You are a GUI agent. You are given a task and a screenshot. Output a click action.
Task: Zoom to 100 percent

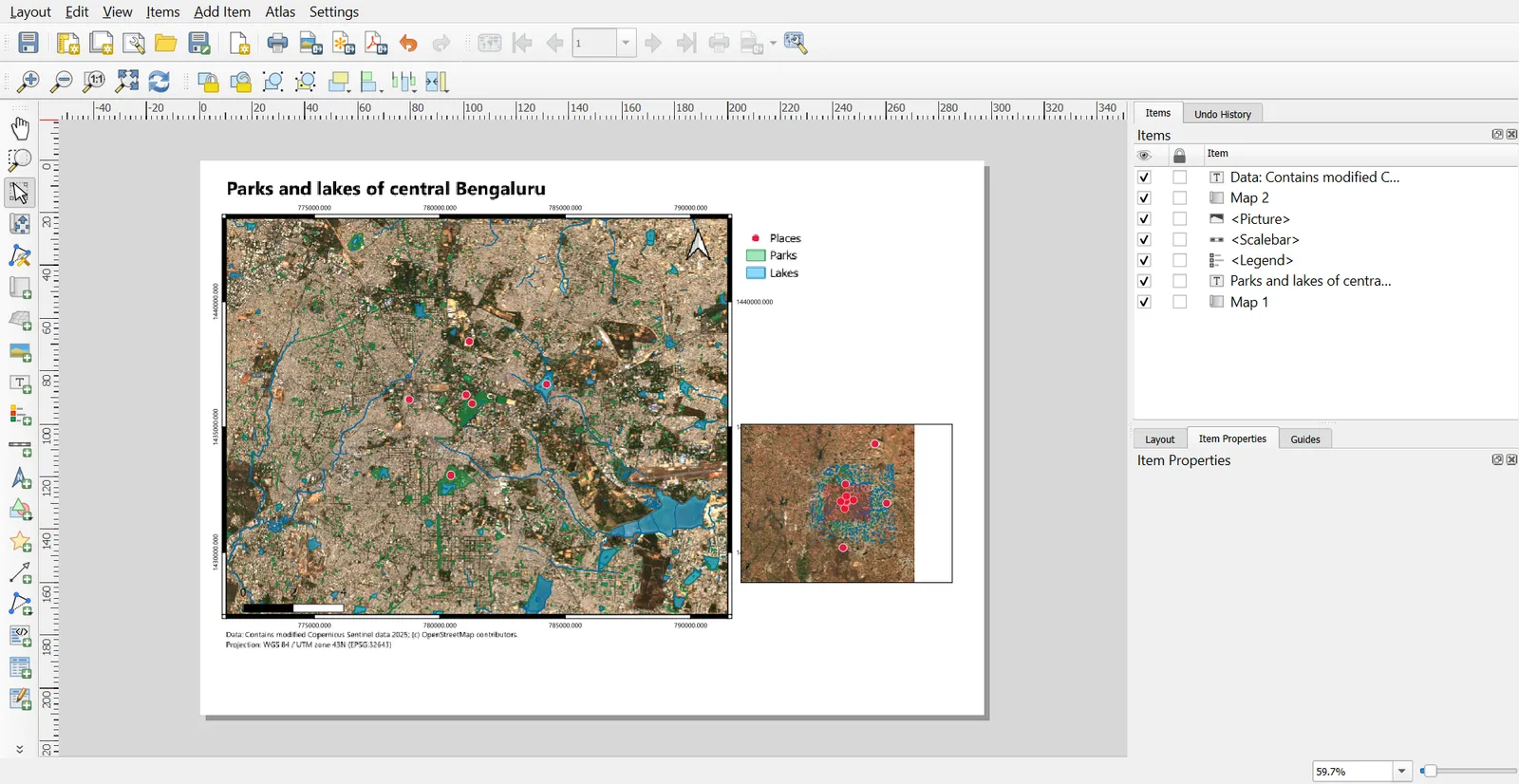click(x=94, y=82)
